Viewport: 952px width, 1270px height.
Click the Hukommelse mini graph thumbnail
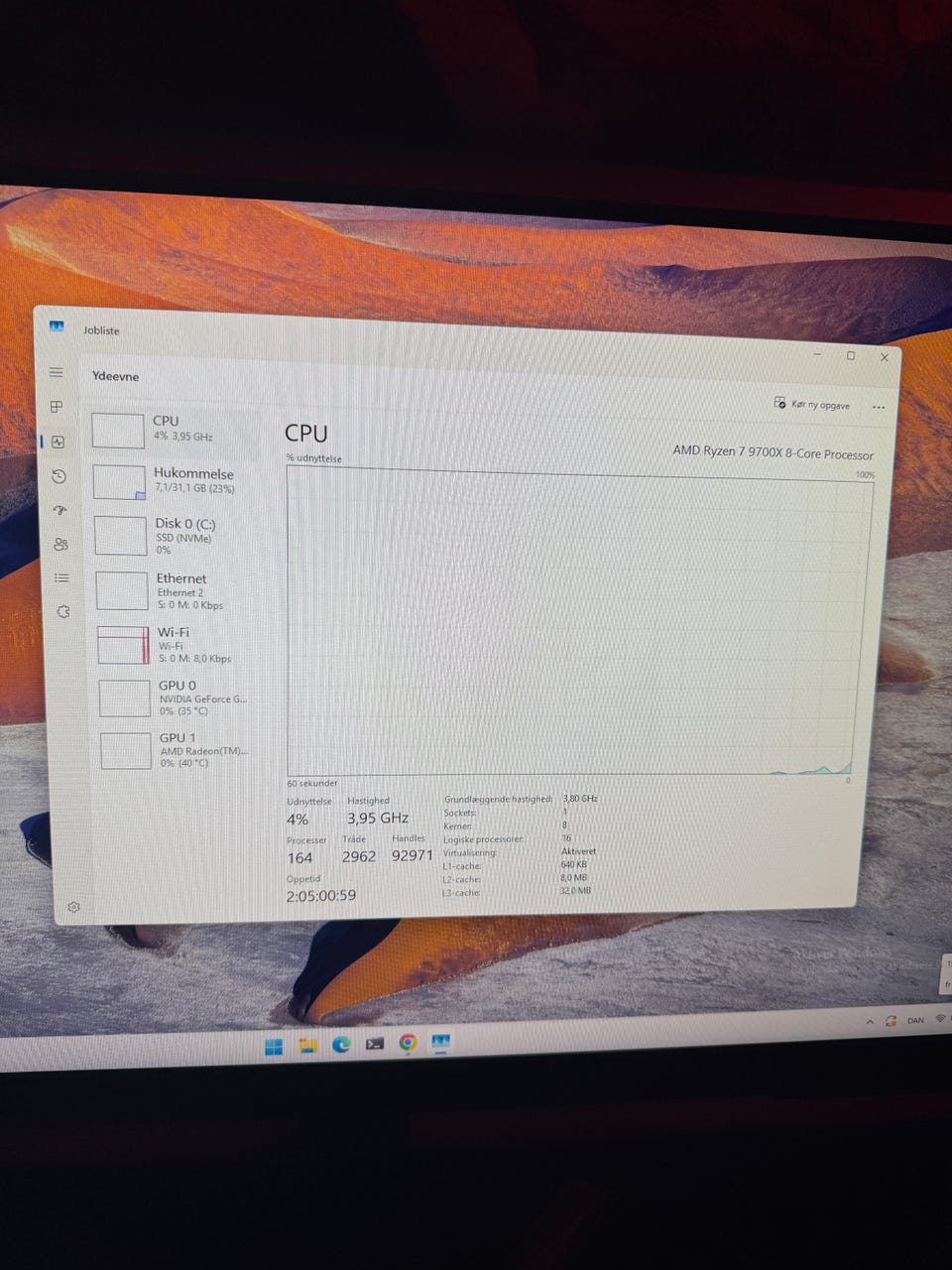(x=119, y=482)
